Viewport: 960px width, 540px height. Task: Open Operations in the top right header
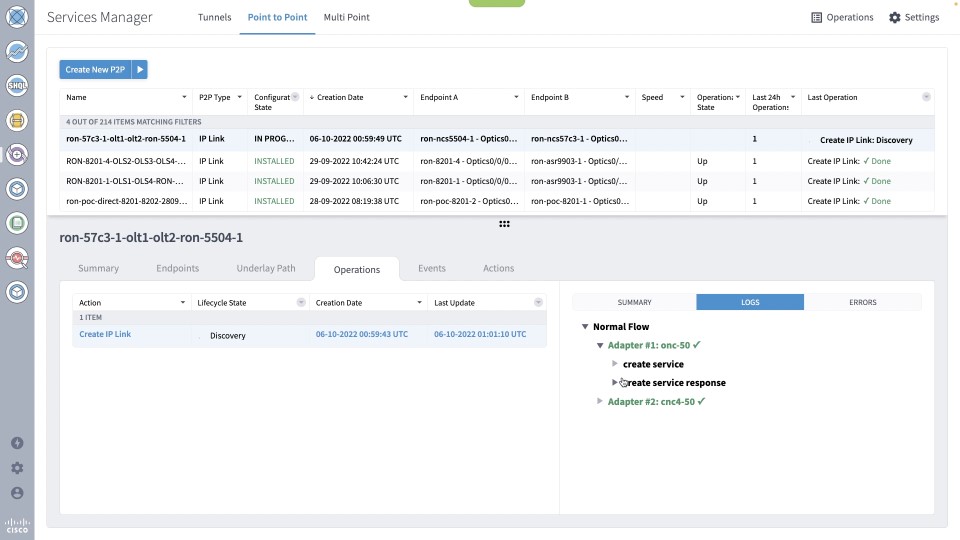pyautogui.click(x=842, y=18)
